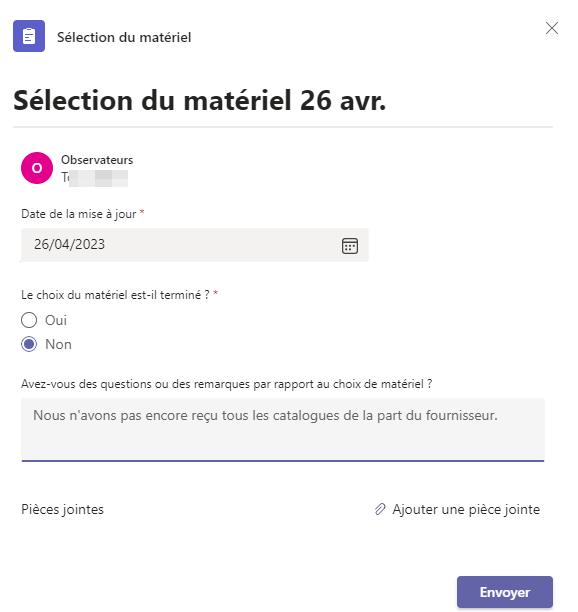Choose the Oui option label
The image size is (578, 612).
(56, 320)
